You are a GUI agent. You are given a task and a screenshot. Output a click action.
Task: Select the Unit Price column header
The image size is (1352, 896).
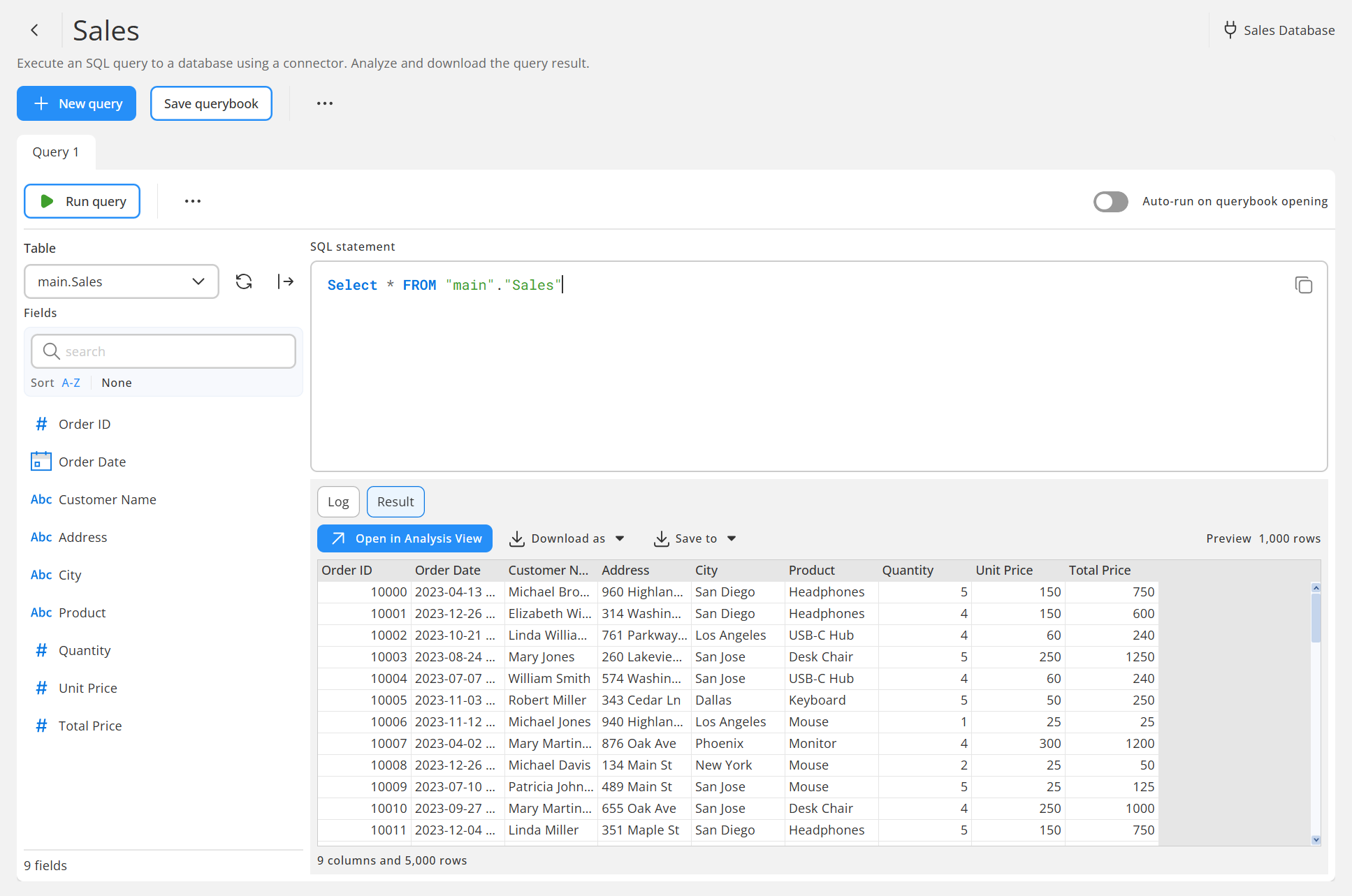click(x=1019, y=570)
